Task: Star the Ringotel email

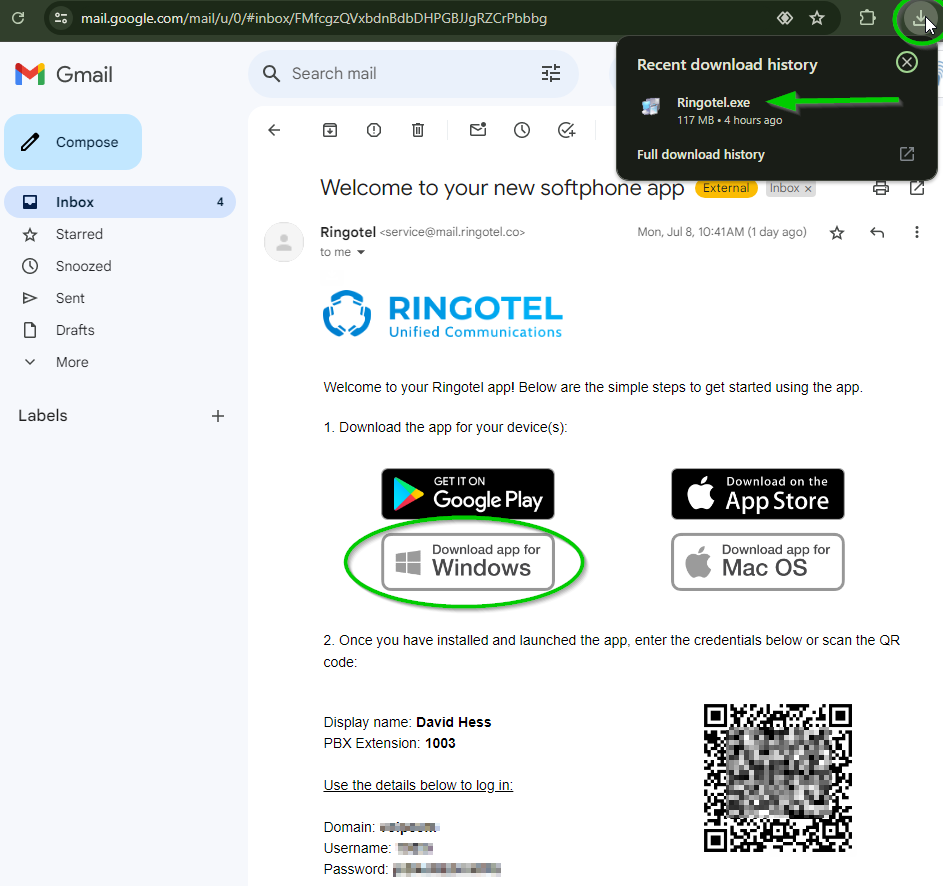Action: pos(837,233)
